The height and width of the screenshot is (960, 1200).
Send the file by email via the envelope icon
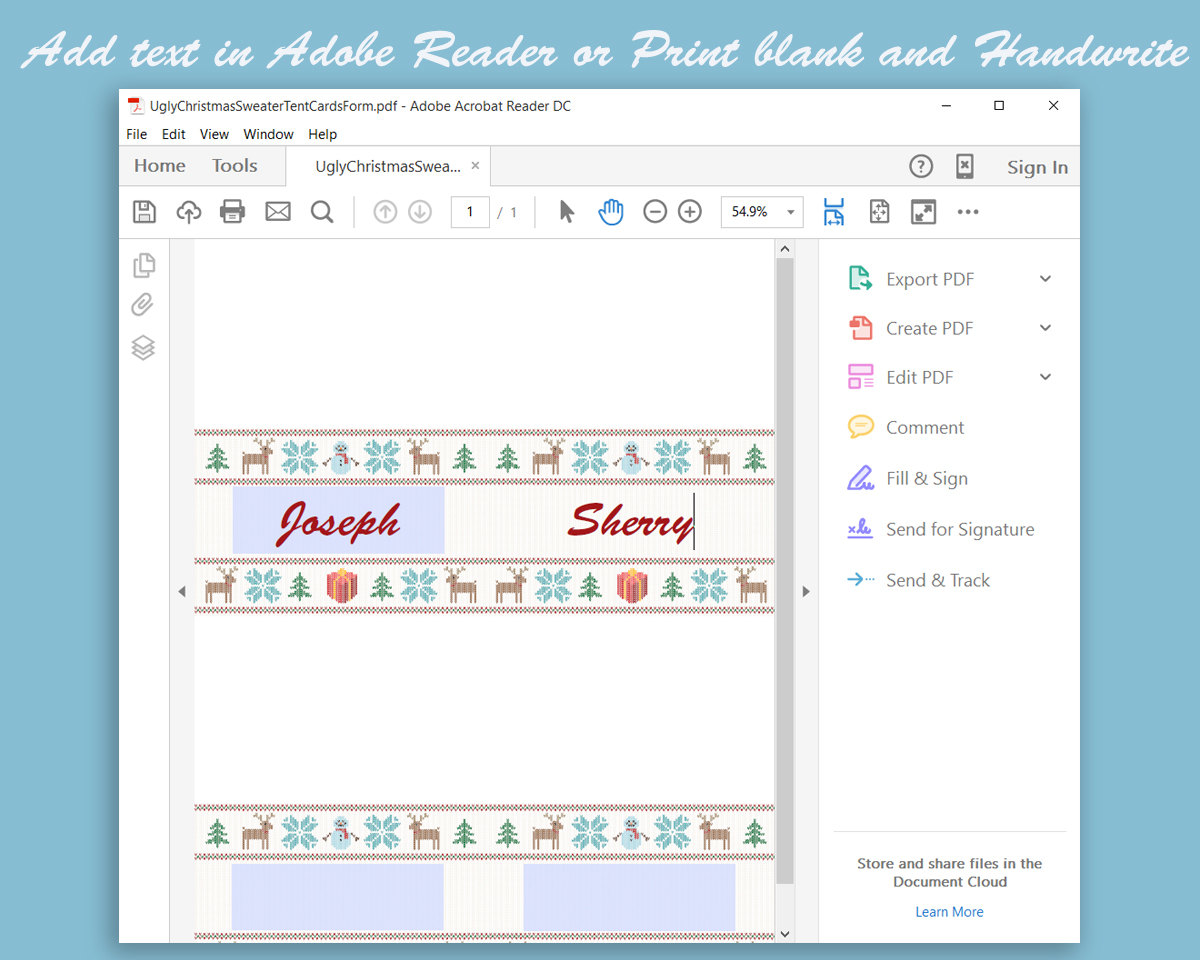click(x=277, y=211)
